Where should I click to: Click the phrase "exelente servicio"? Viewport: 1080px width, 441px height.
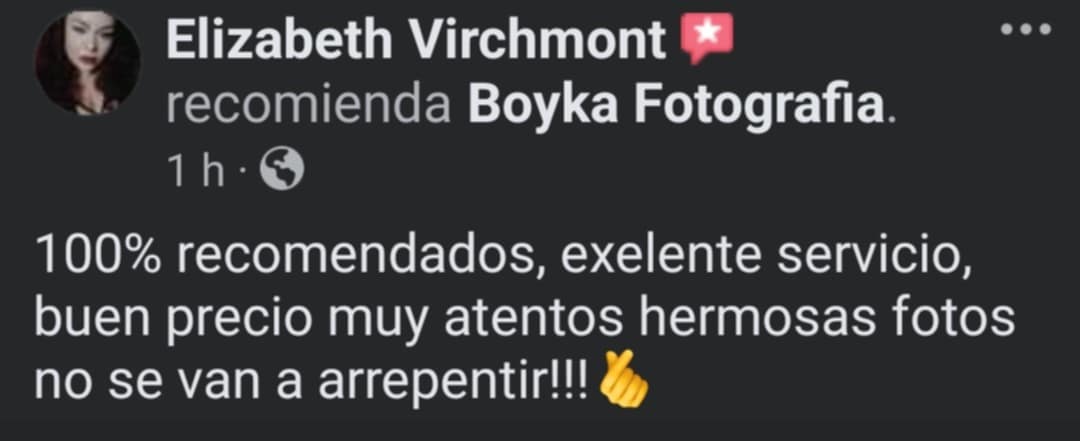pyautogui.click(x=766, y=257)
